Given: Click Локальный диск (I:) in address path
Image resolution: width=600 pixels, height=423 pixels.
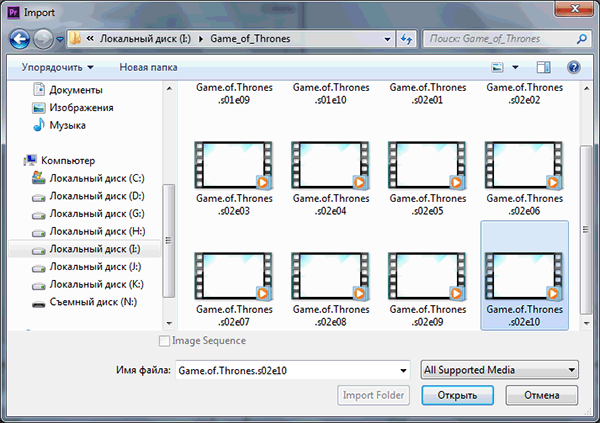Looking at the screenshot, I should tap(145, 39).
